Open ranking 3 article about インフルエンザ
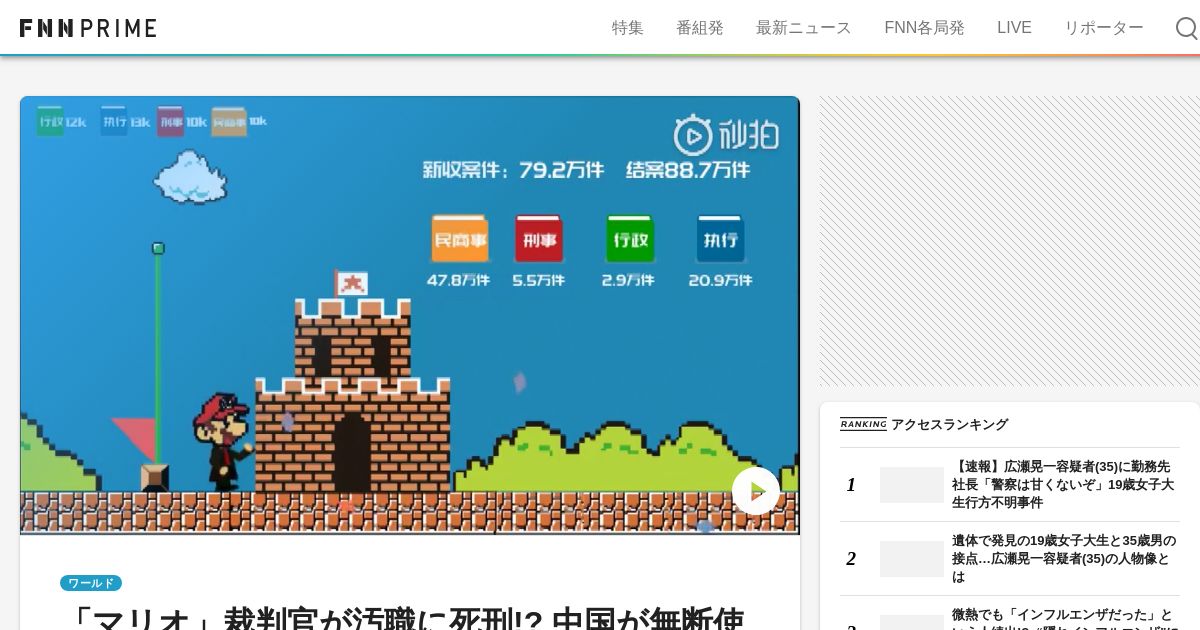This screenshot has width=1200, height=630. tap(1064, 618)
